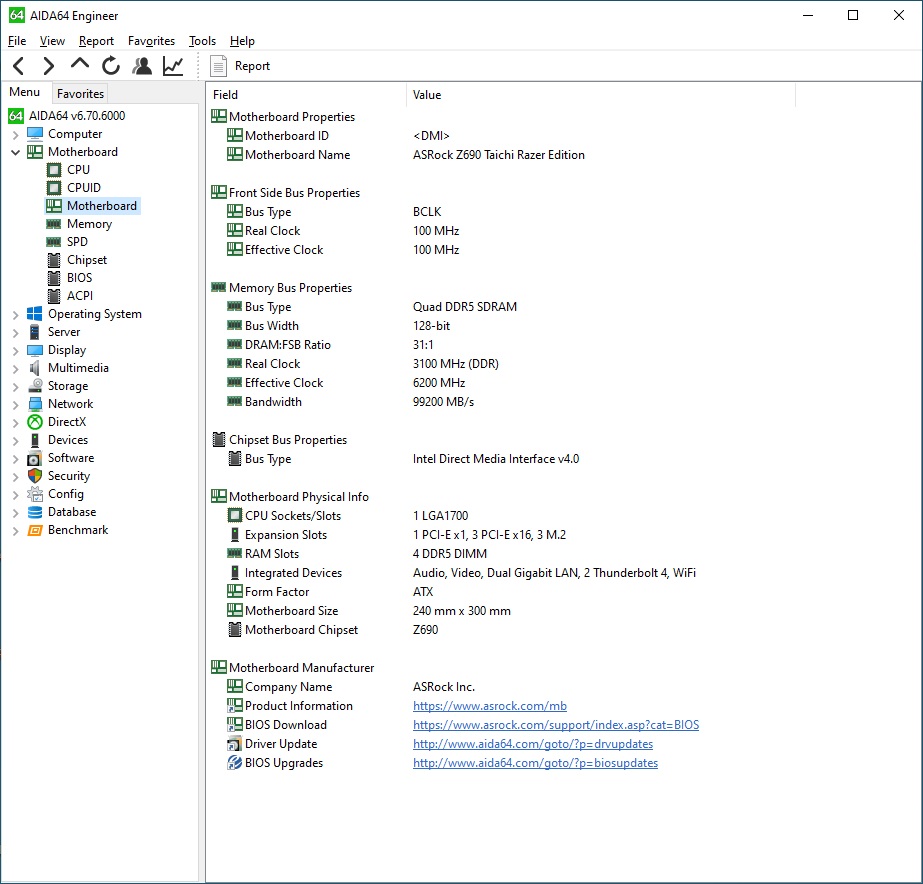This screenshot has height=884, width=923.
Task: Expand the Computer tree node
Action: [16, 135]
